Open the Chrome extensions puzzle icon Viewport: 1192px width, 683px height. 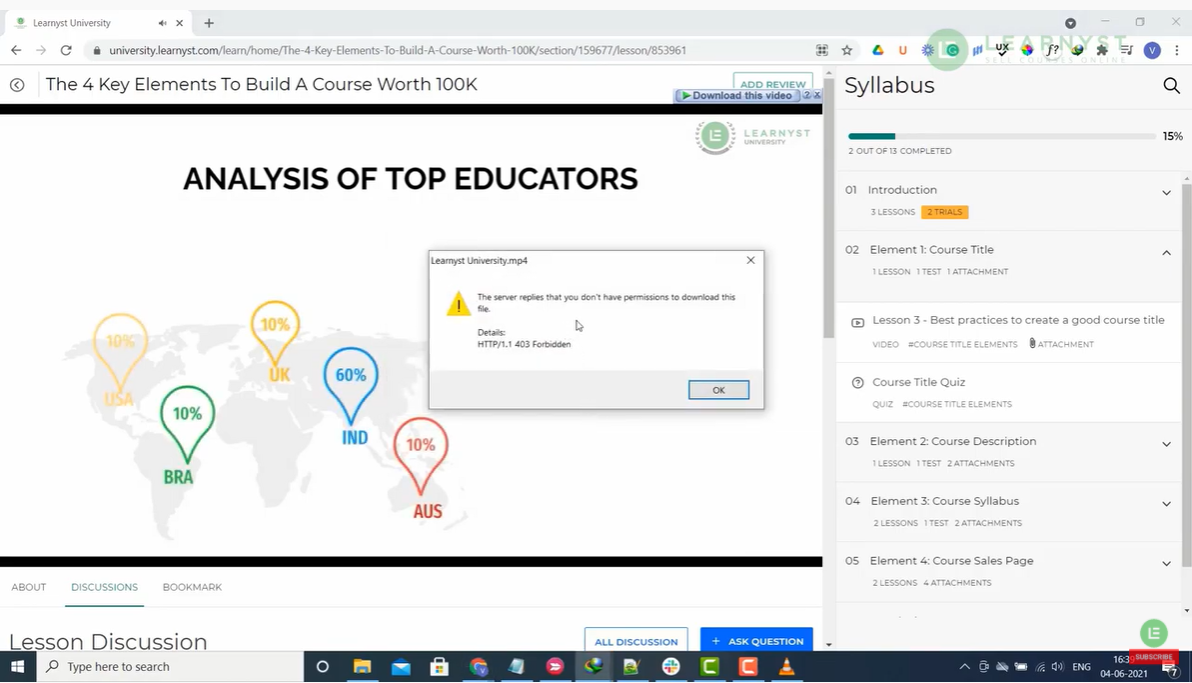1102,50
